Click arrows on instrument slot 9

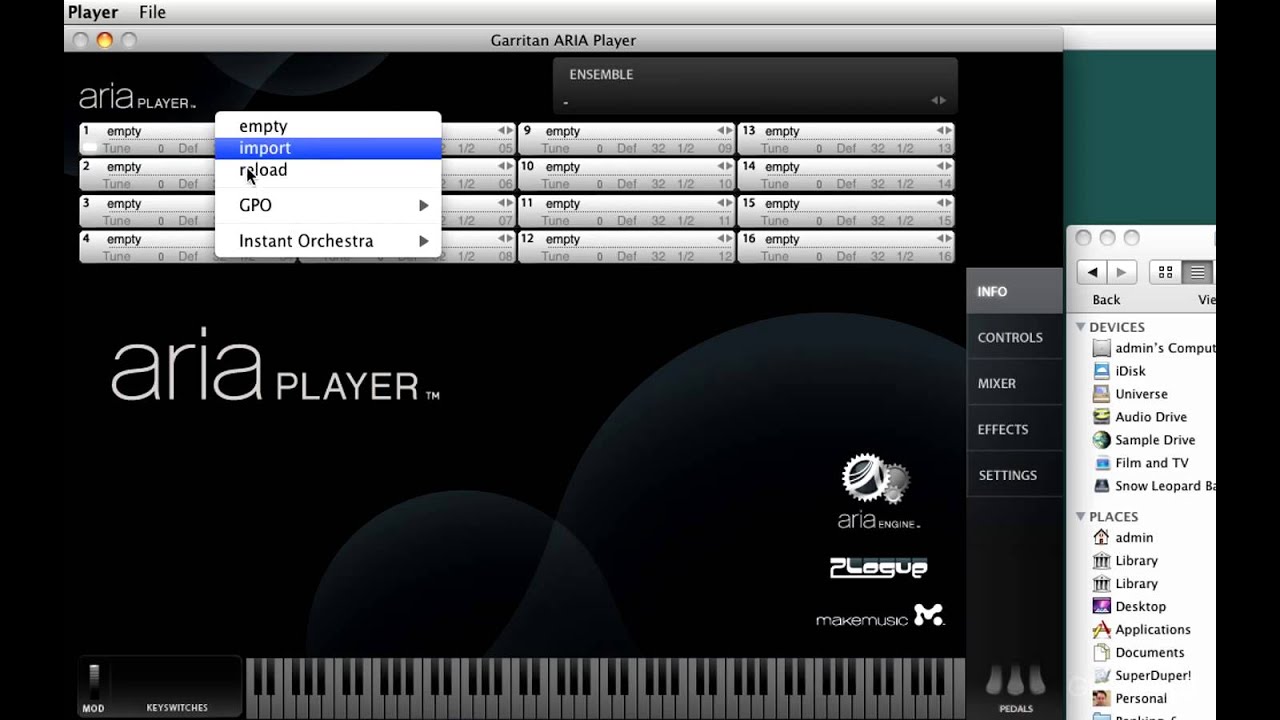[x=724, y=131]
